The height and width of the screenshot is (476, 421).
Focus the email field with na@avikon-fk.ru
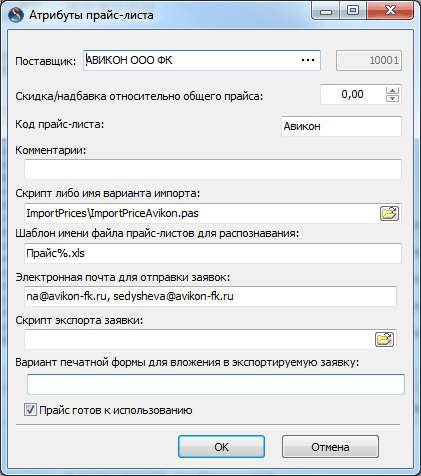click(210, 296)
